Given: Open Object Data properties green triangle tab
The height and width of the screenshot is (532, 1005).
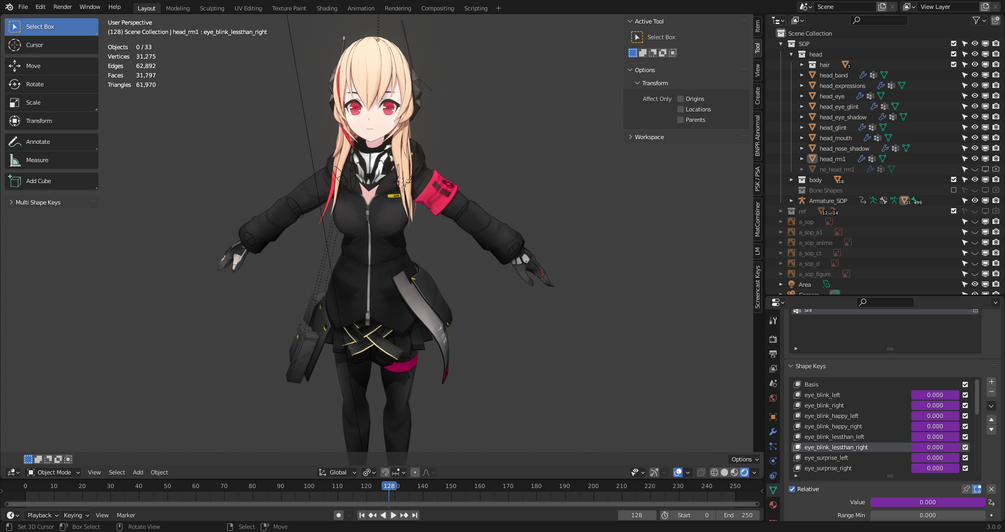Looking at the screenshot, I should tap(773, 490).
